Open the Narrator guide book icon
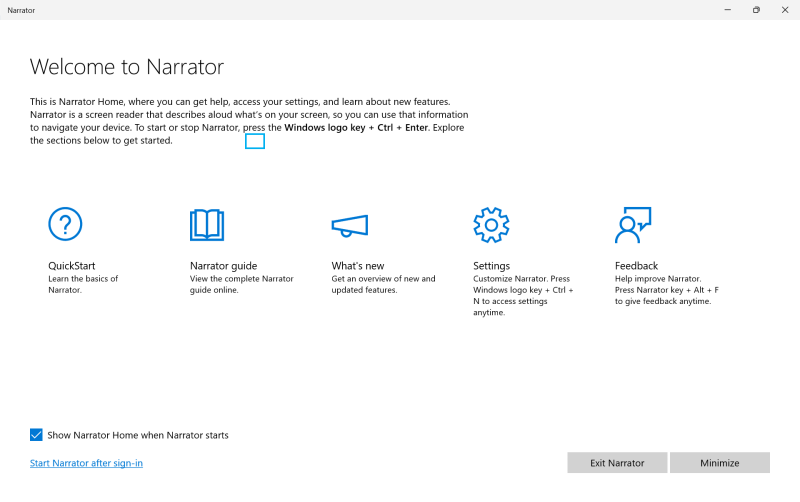The width and height of the screenshot is (800, 502). pos(206,225)
